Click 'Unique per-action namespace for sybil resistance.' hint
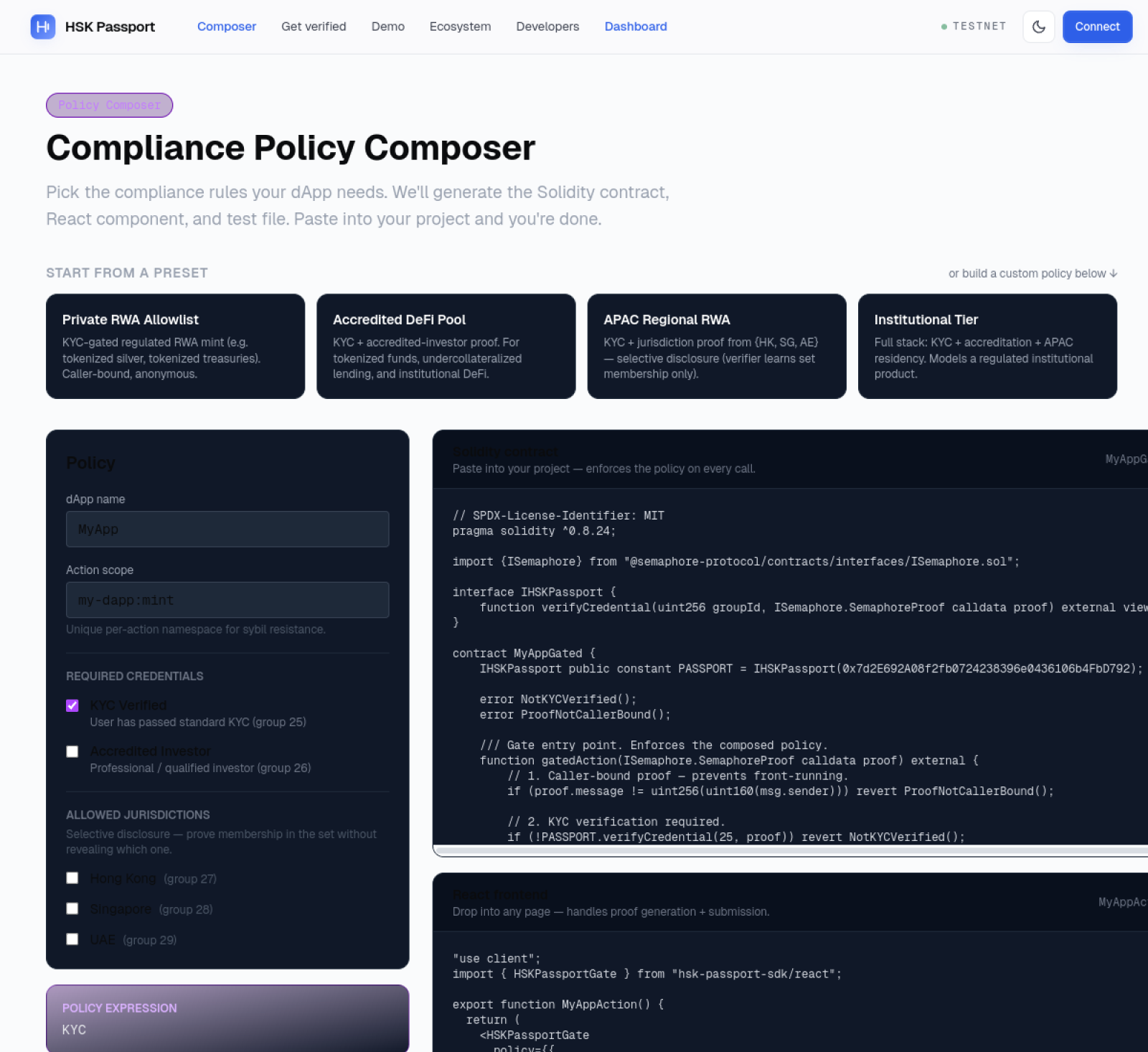The height and width of the screenshot is (1052, 1148). coord(196,629)
